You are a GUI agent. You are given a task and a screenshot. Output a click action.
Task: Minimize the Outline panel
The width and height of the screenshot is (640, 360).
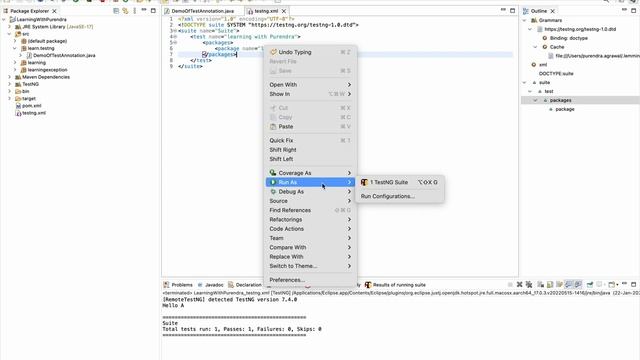coord(624,10)
